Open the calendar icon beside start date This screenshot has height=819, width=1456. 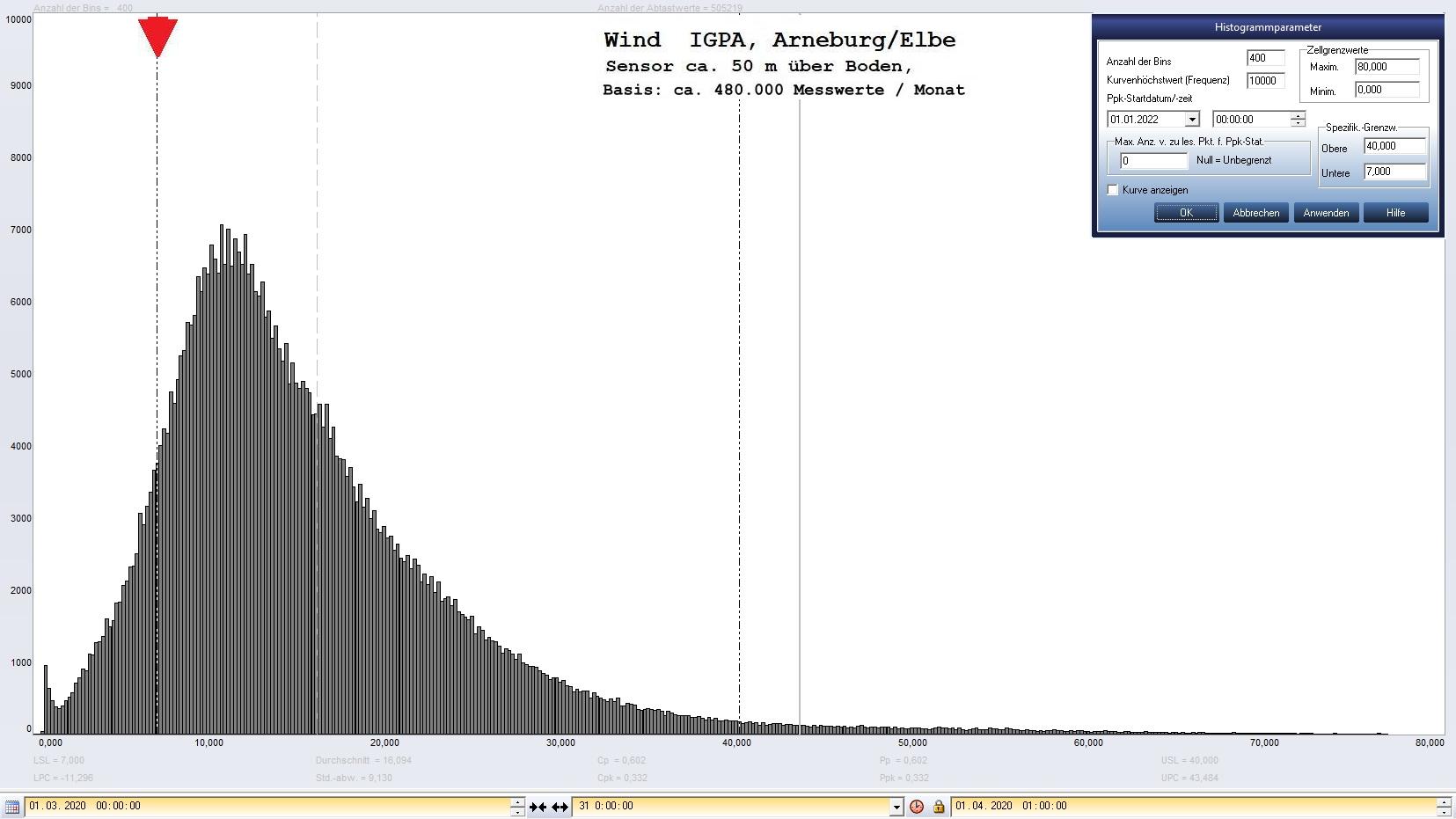tap(12, 806)
